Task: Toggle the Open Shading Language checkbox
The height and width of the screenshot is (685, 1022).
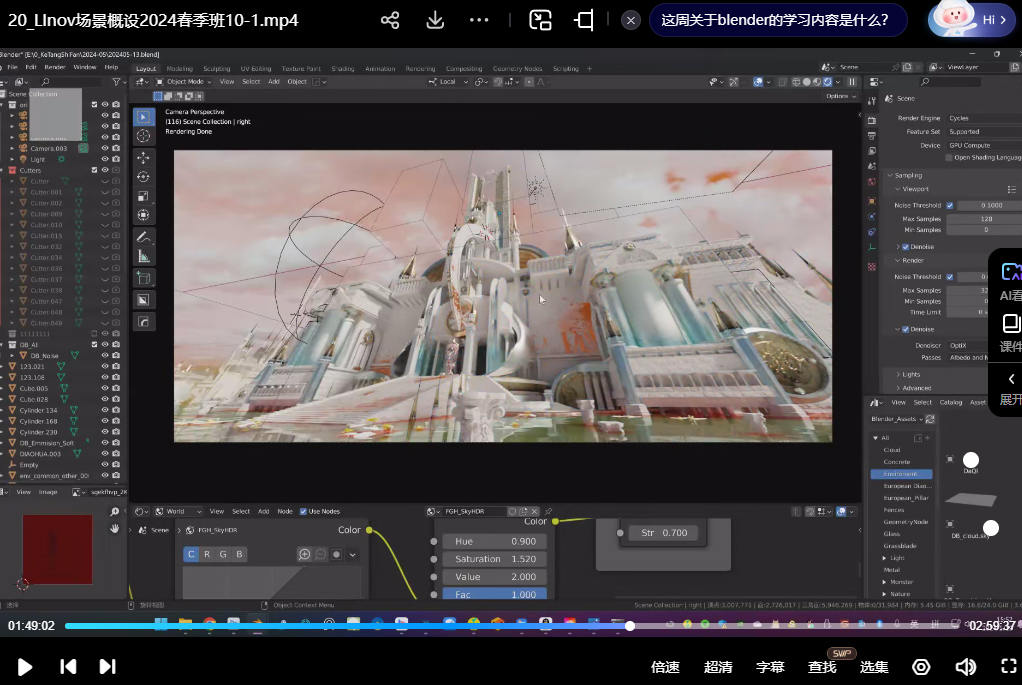Action: pos(949,157)
